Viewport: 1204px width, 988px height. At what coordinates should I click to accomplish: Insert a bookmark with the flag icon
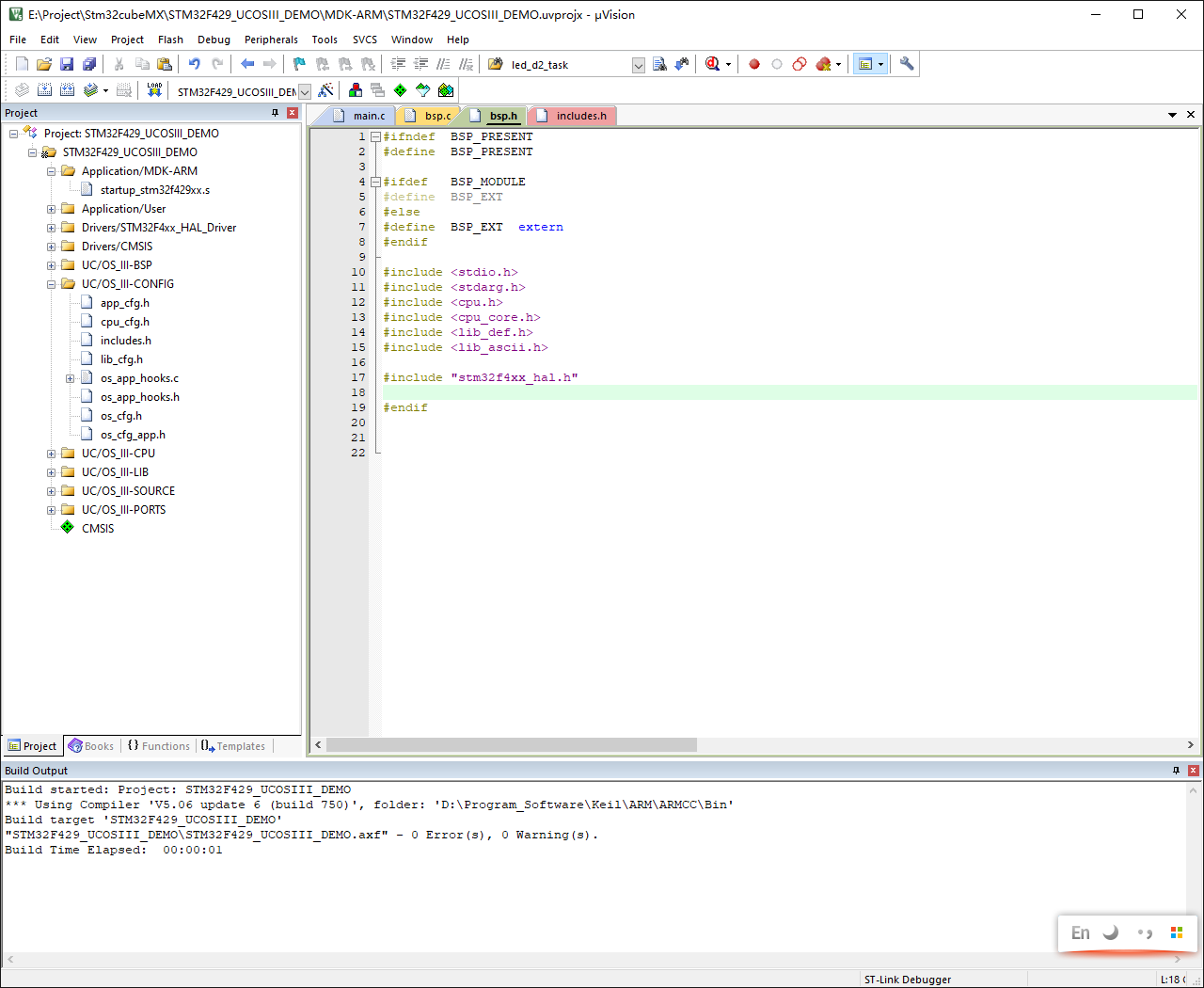pos(299,64)
